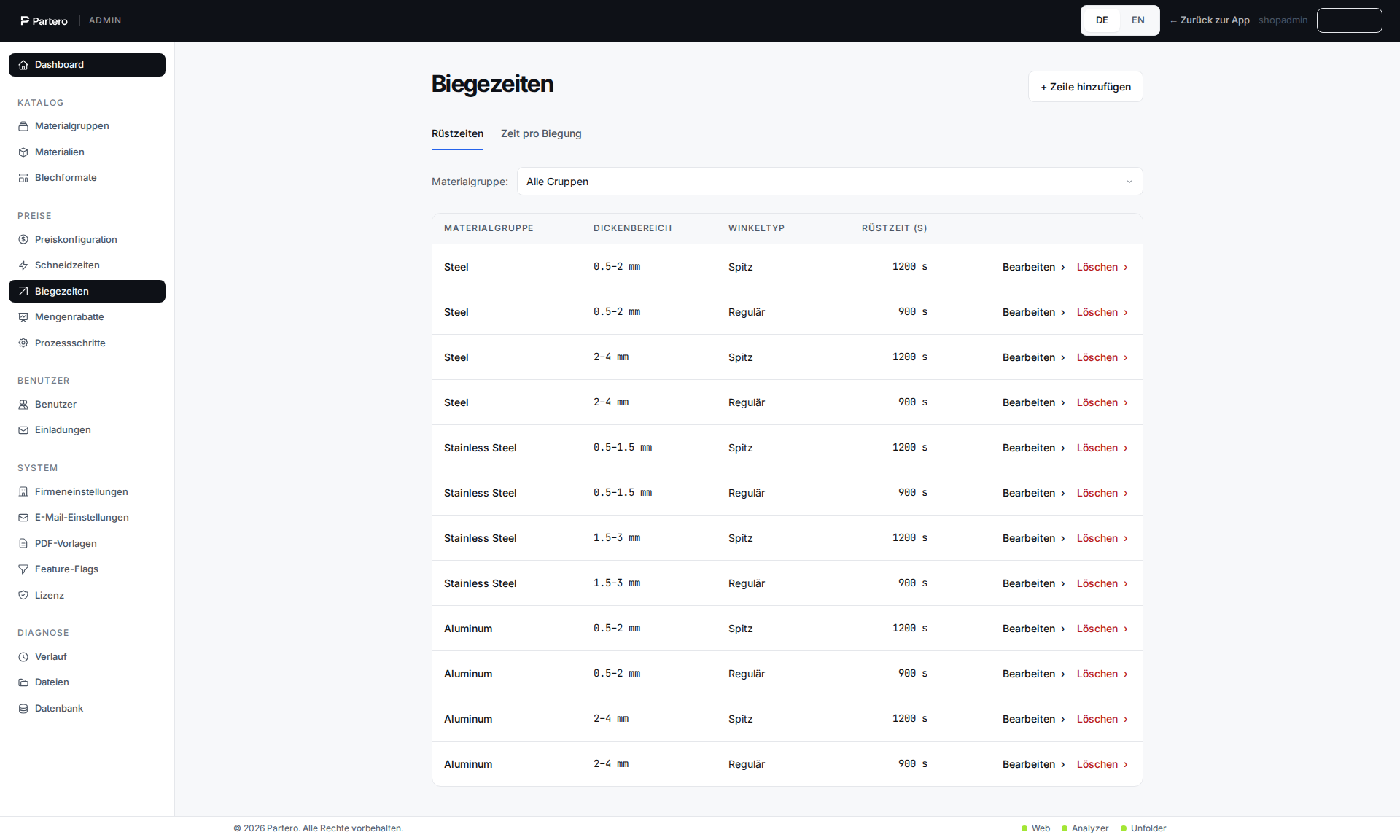Click the Partero logo in header

44,20
